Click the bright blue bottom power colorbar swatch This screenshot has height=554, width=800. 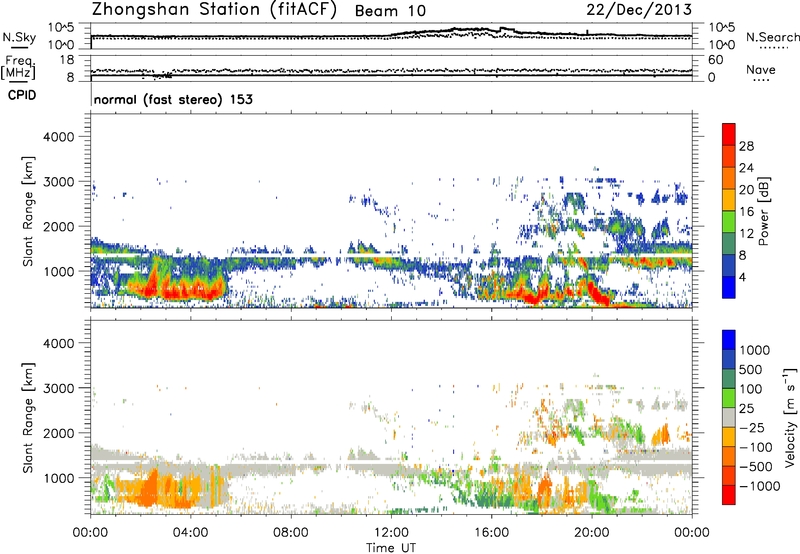click(x=729, y=287)
